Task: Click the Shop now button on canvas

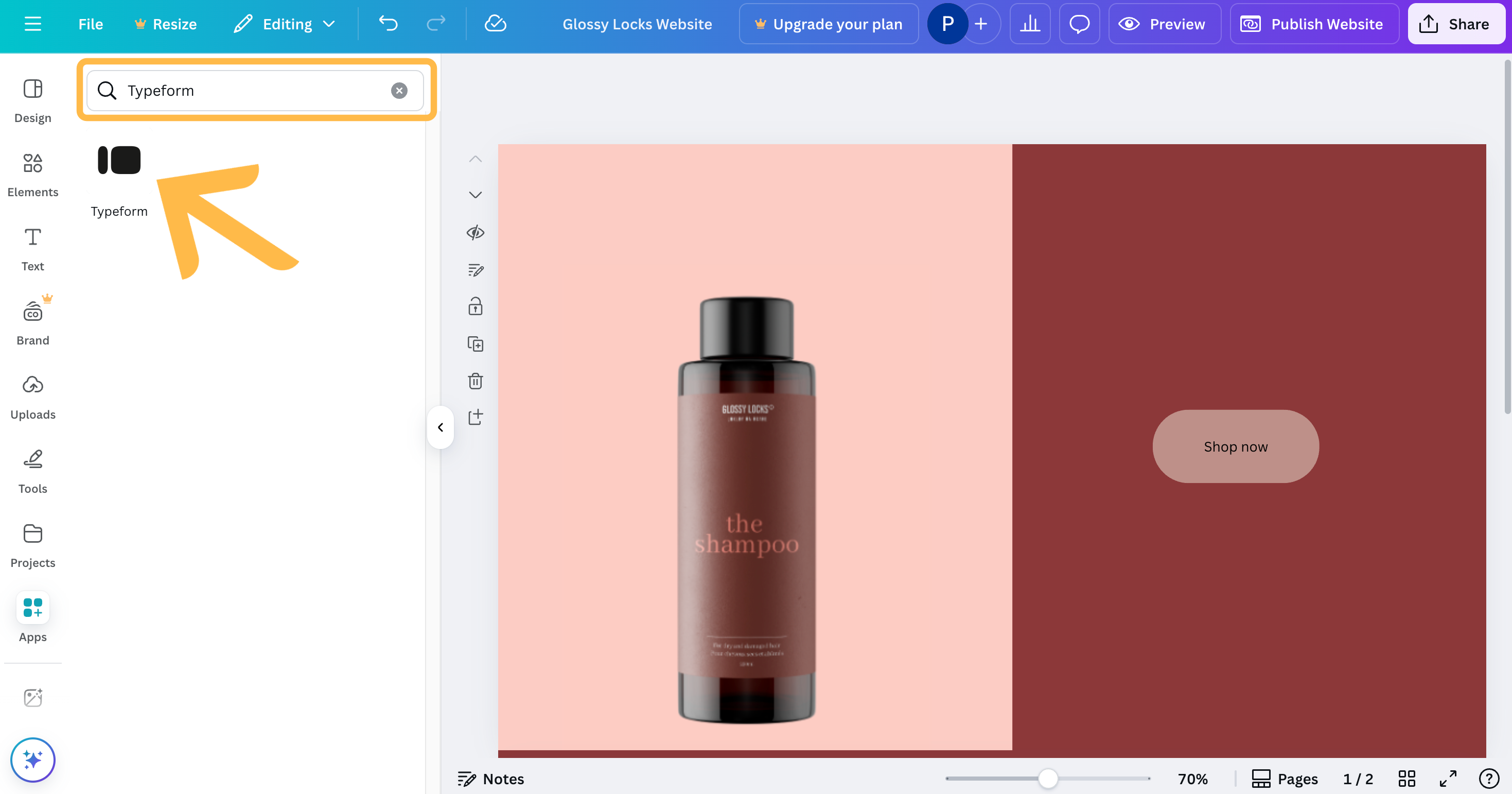Action: point(1236,446)
